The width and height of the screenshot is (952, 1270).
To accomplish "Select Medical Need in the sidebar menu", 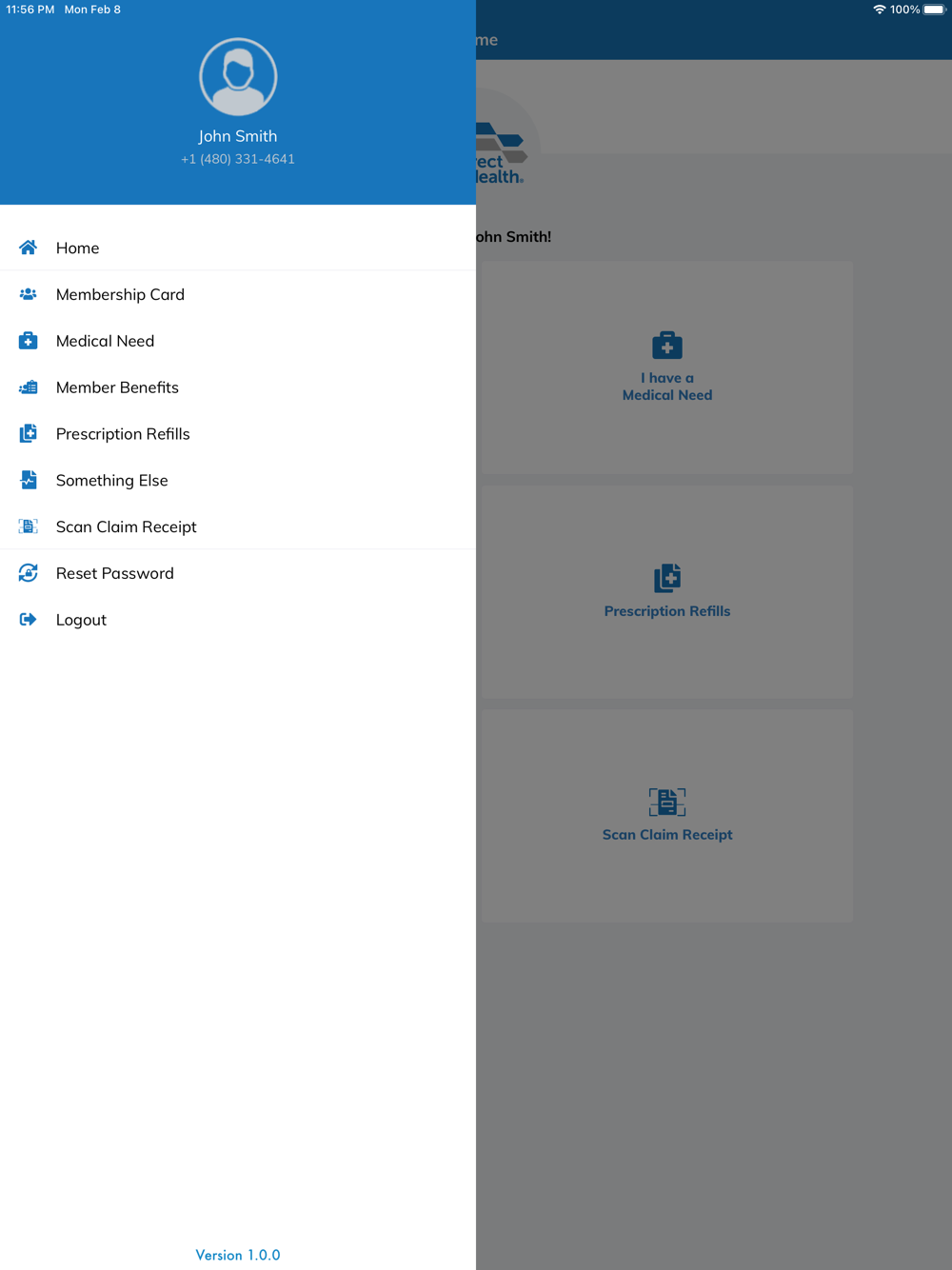I will 238,341.
